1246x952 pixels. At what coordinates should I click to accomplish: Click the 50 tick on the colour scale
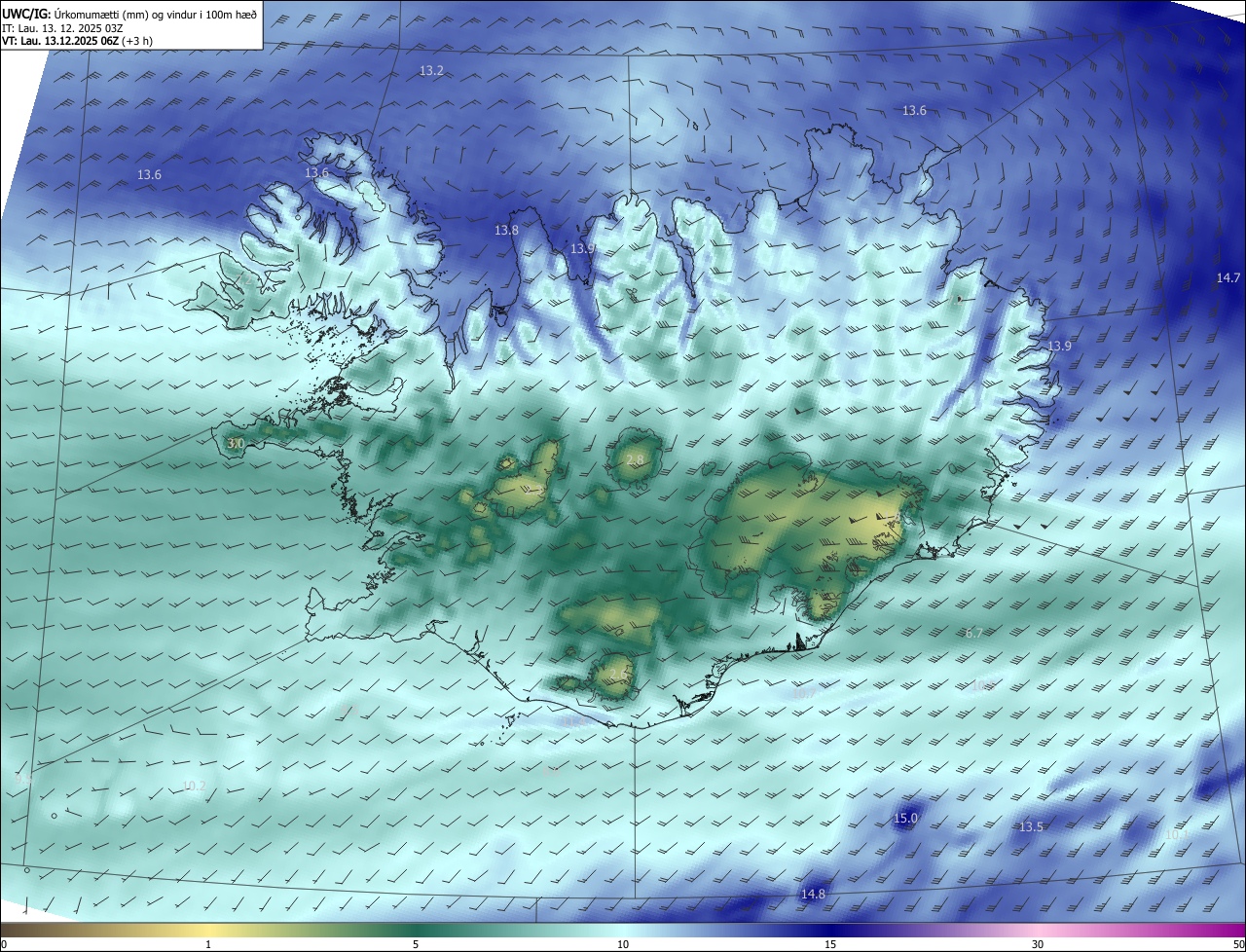tap(1238, 944)
